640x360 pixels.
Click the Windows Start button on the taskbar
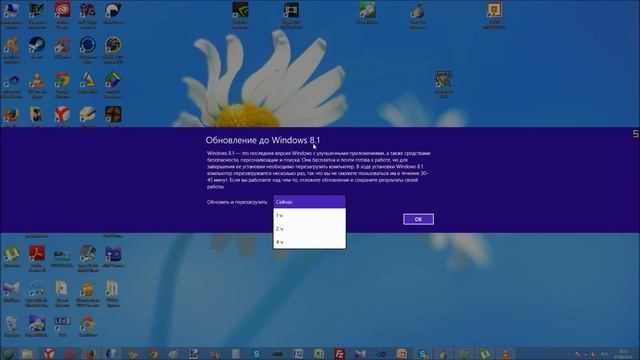pyautogui.click(x=8, y=353)
